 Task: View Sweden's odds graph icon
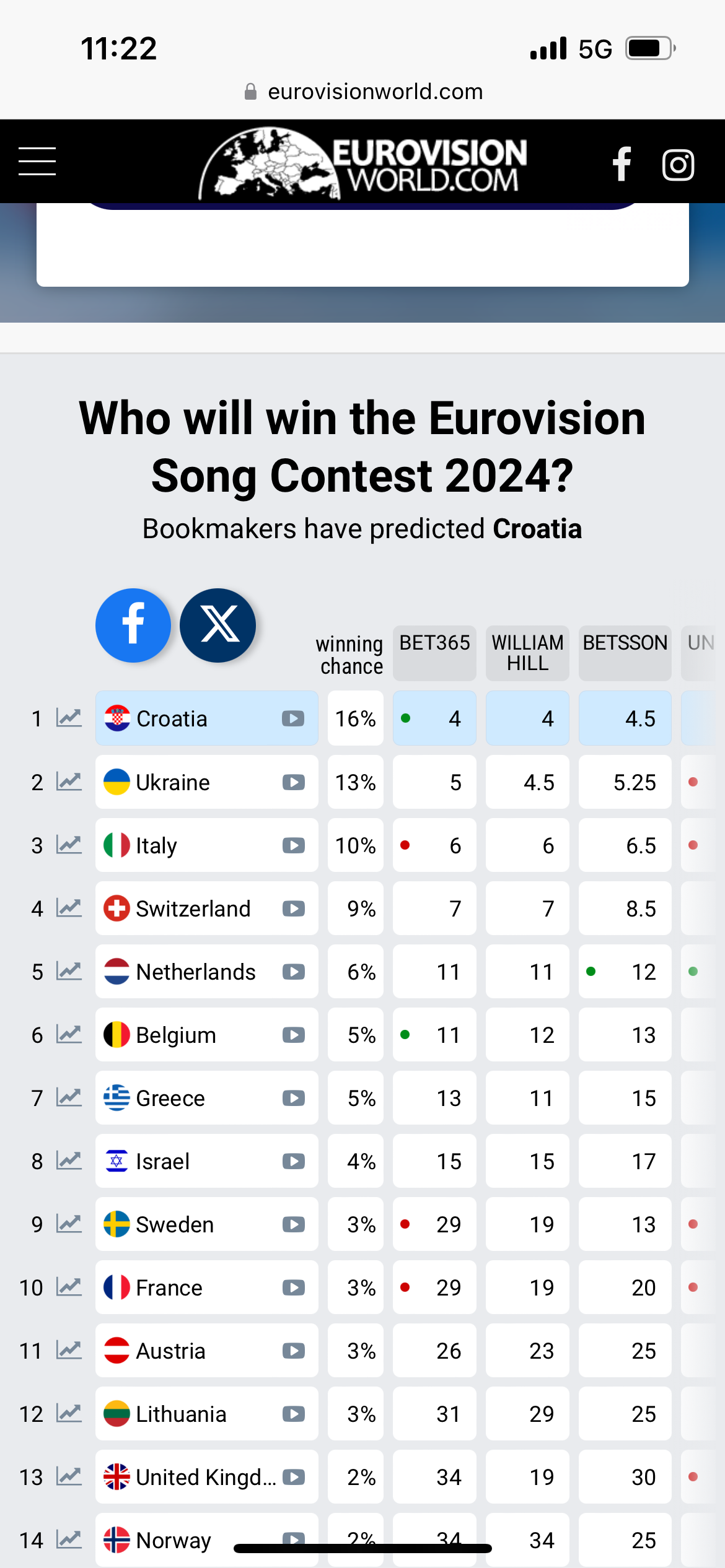click(x=69, y=1224)
